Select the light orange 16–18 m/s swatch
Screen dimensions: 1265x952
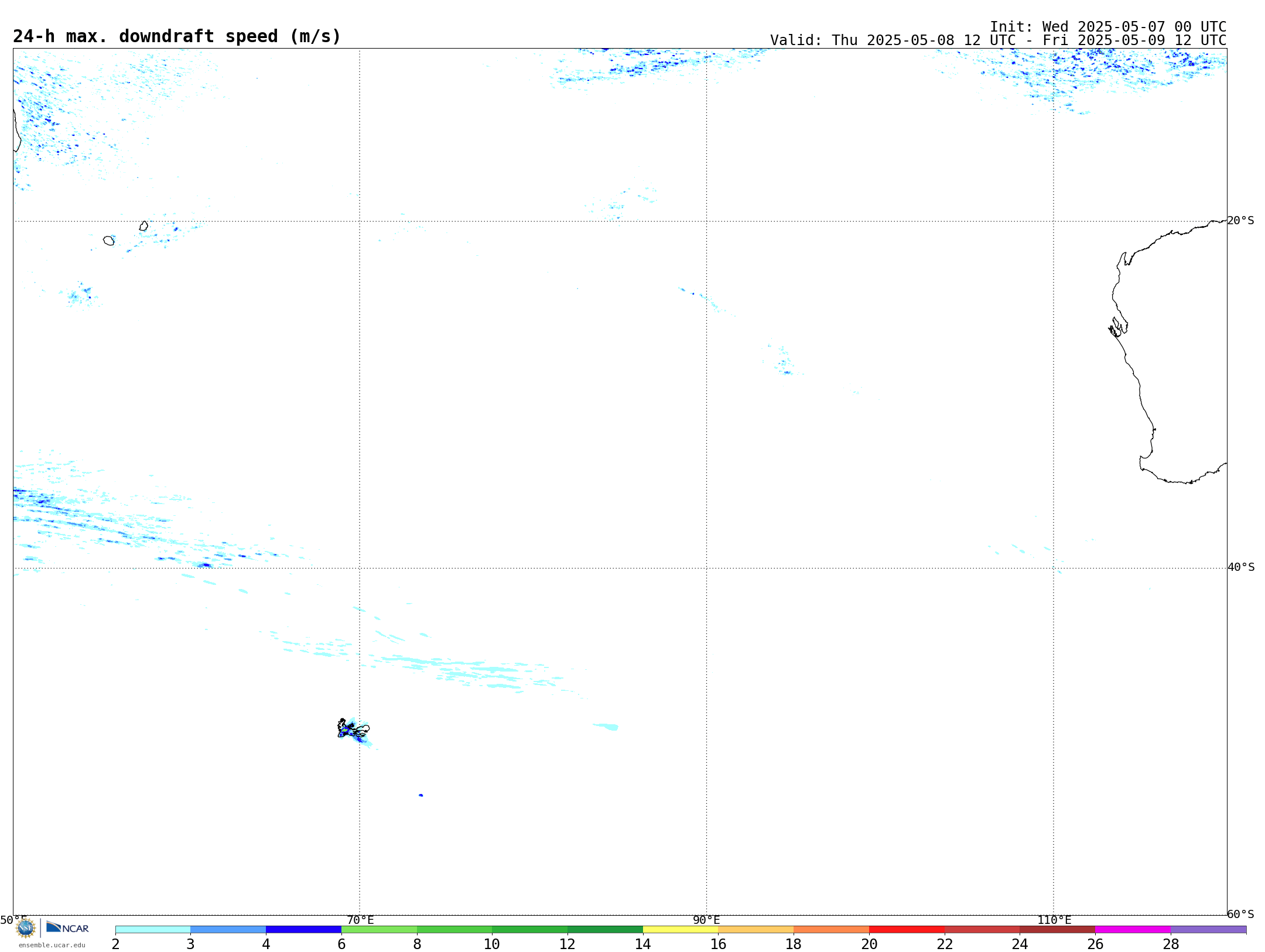(756, 930)
